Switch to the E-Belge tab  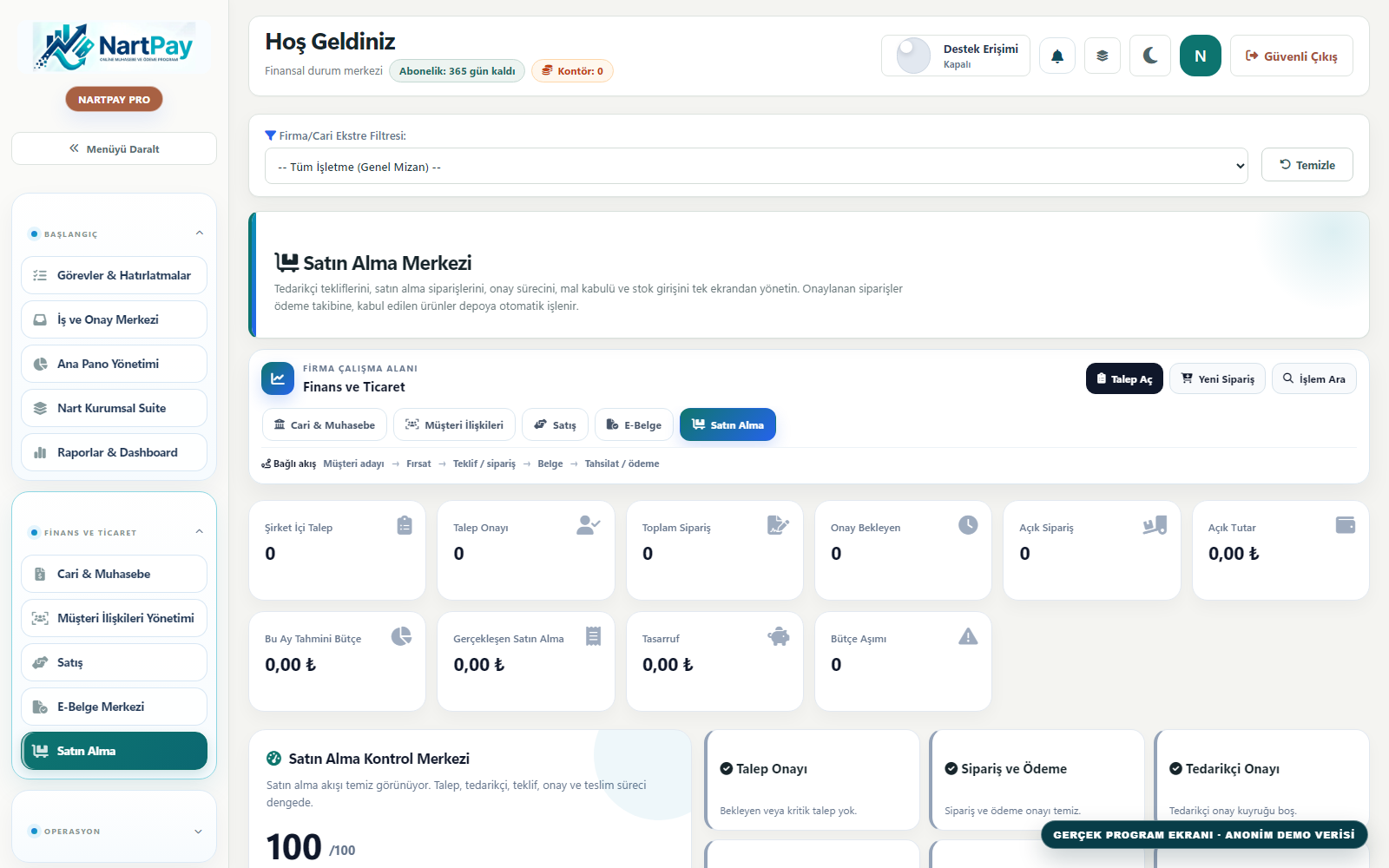(x=634, y=424)
